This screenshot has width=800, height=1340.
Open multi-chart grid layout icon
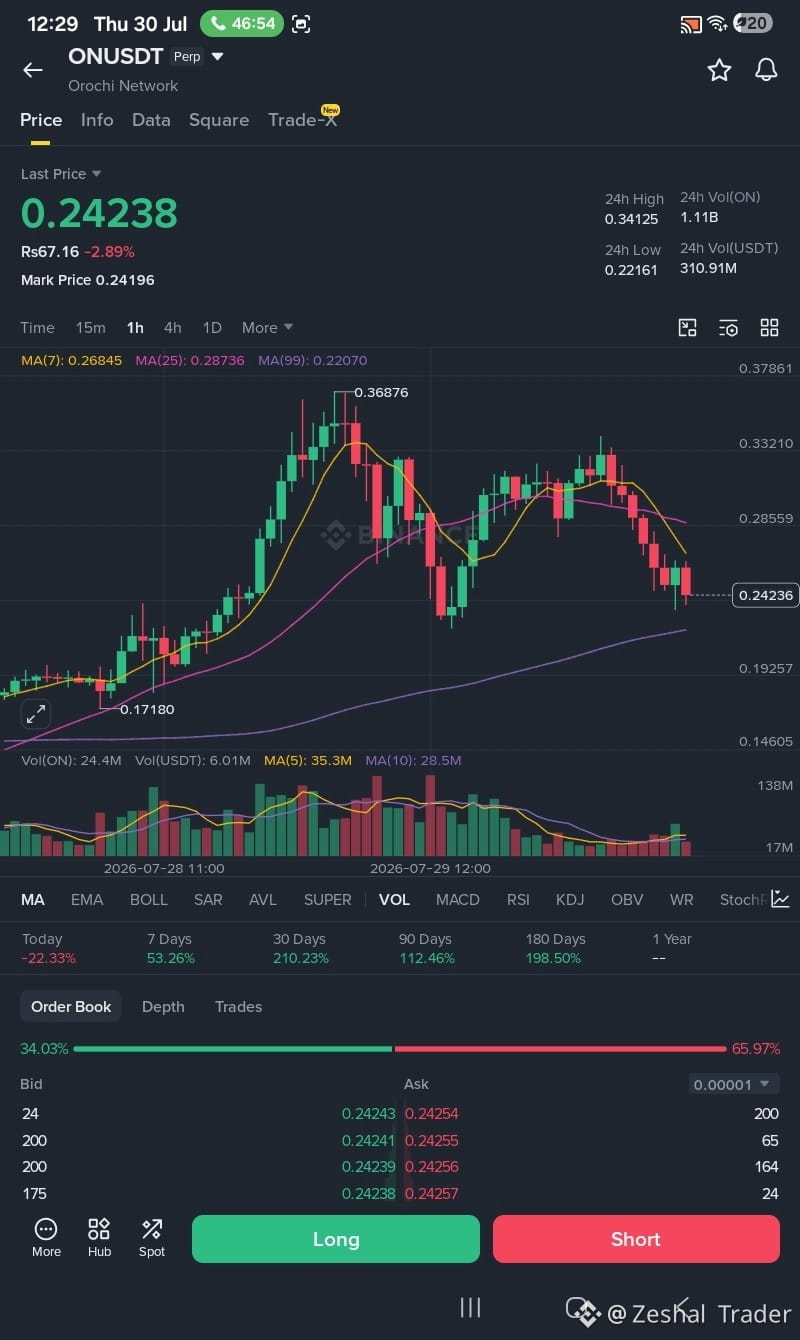pos(769,328)
